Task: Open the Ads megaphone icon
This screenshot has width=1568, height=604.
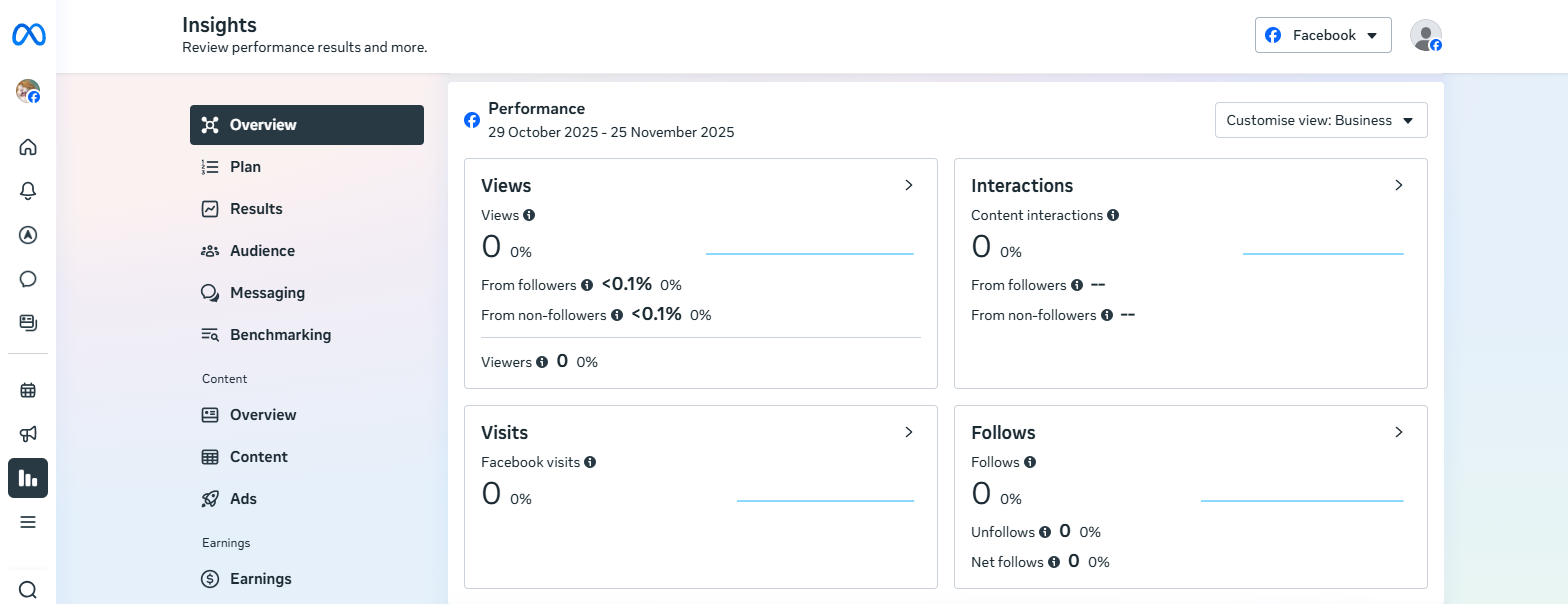Action: 28,434
